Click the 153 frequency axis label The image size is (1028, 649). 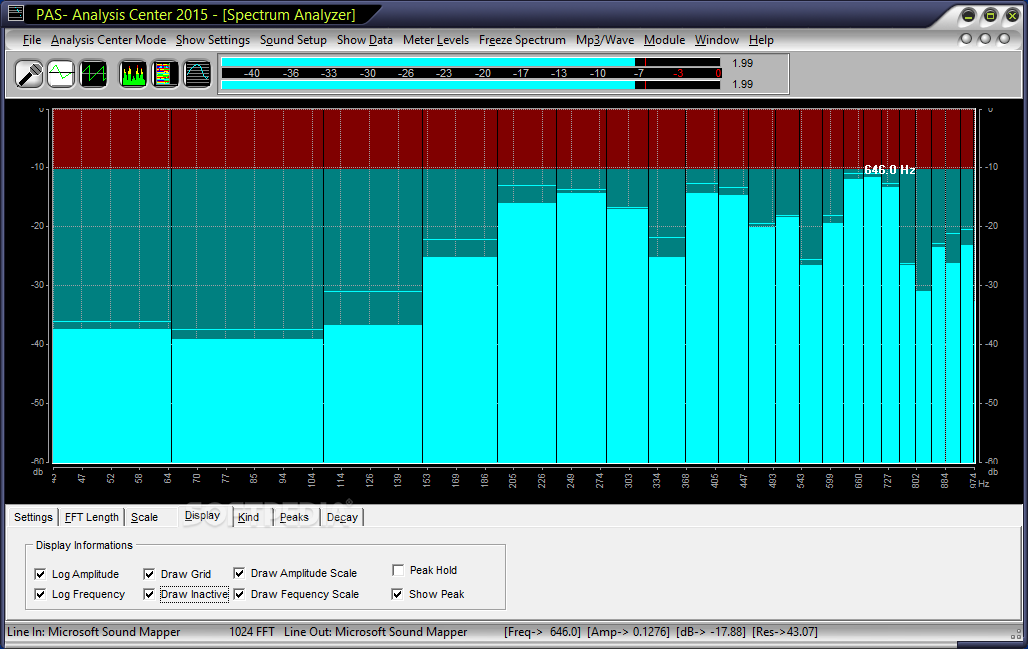click(427, 480)
